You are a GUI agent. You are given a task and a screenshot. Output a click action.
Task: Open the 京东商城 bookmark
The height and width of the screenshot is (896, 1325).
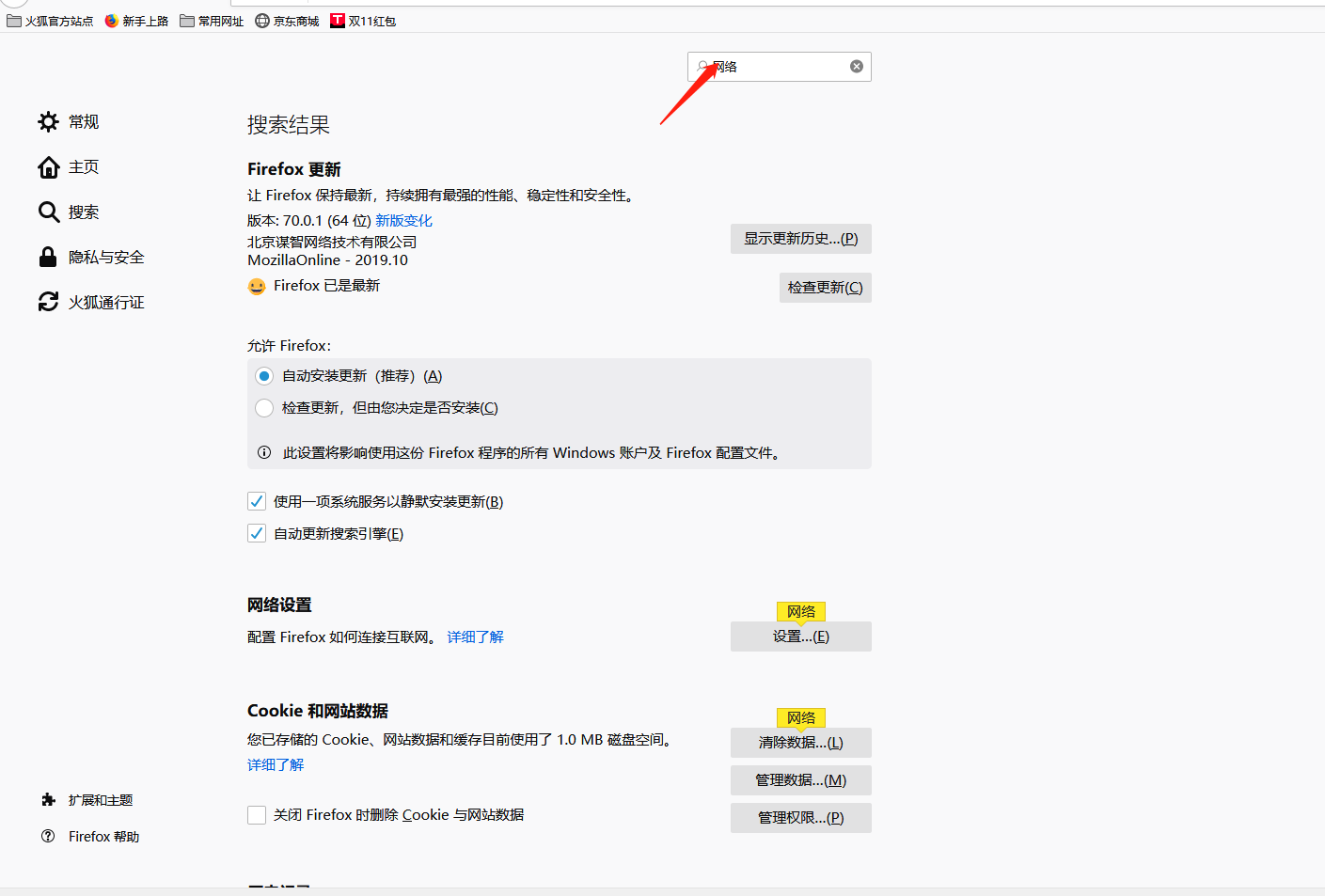[x=287, y=21]
